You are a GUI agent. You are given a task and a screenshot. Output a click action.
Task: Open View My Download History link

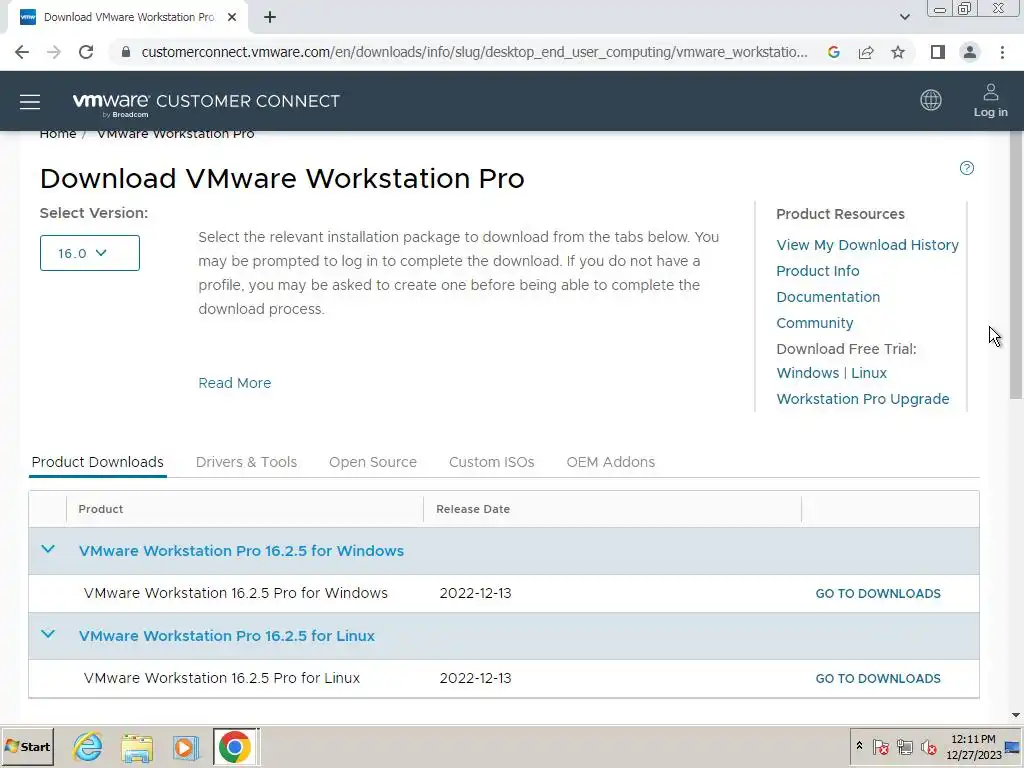tap(867, 245)
